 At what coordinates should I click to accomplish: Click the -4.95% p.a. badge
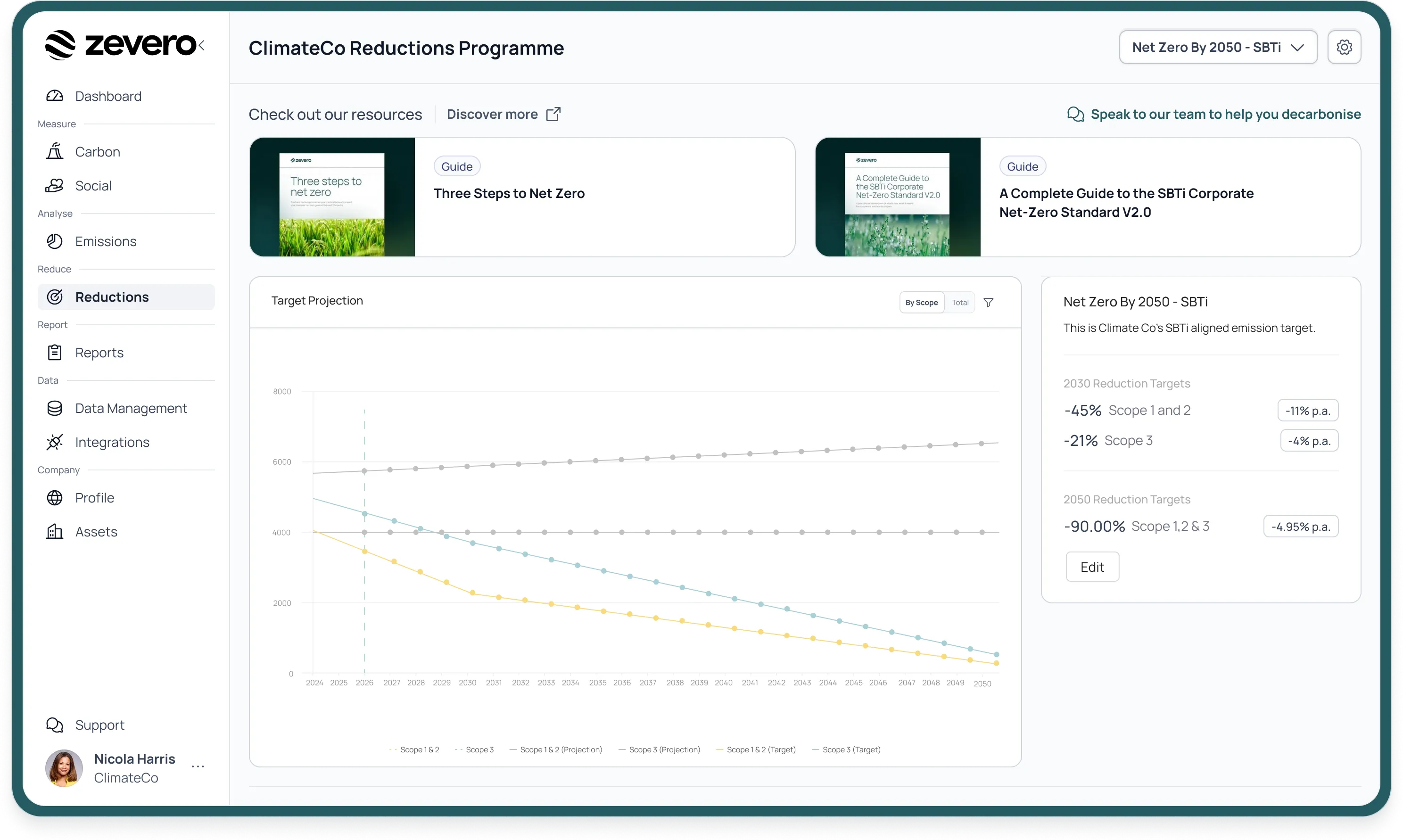pos(1301,527)
